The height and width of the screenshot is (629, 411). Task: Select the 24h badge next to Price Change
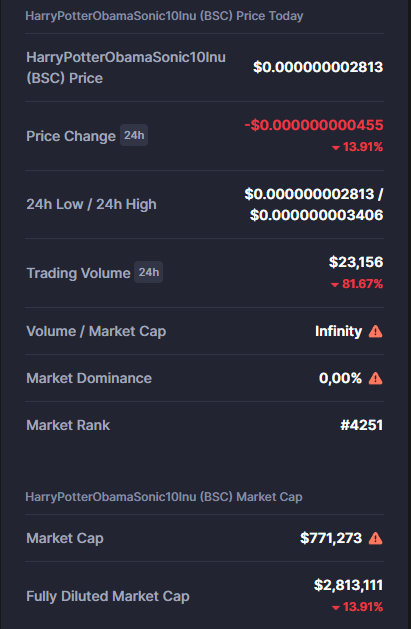134,135
